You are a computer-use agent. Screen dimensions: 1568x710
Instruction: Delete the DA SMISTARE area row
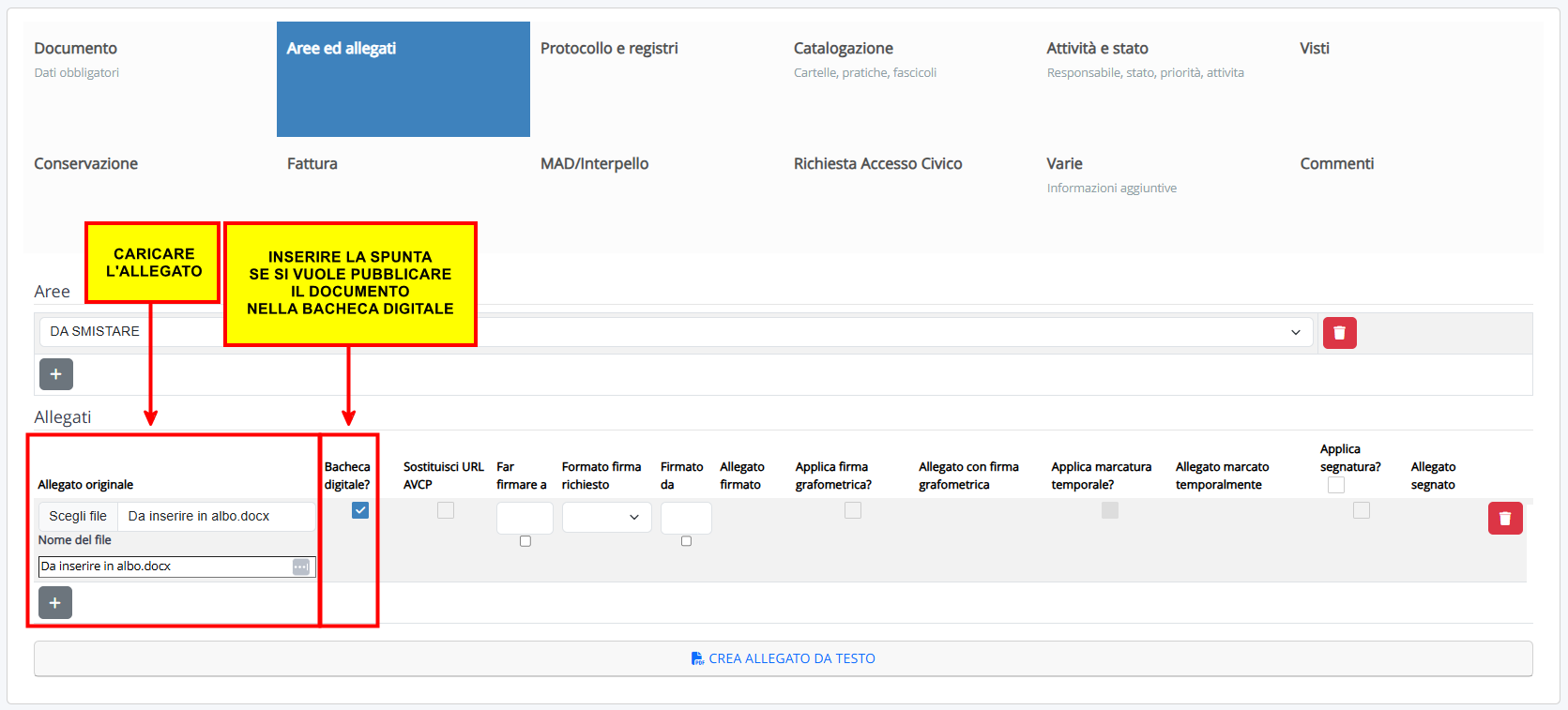coord(1339,333)
